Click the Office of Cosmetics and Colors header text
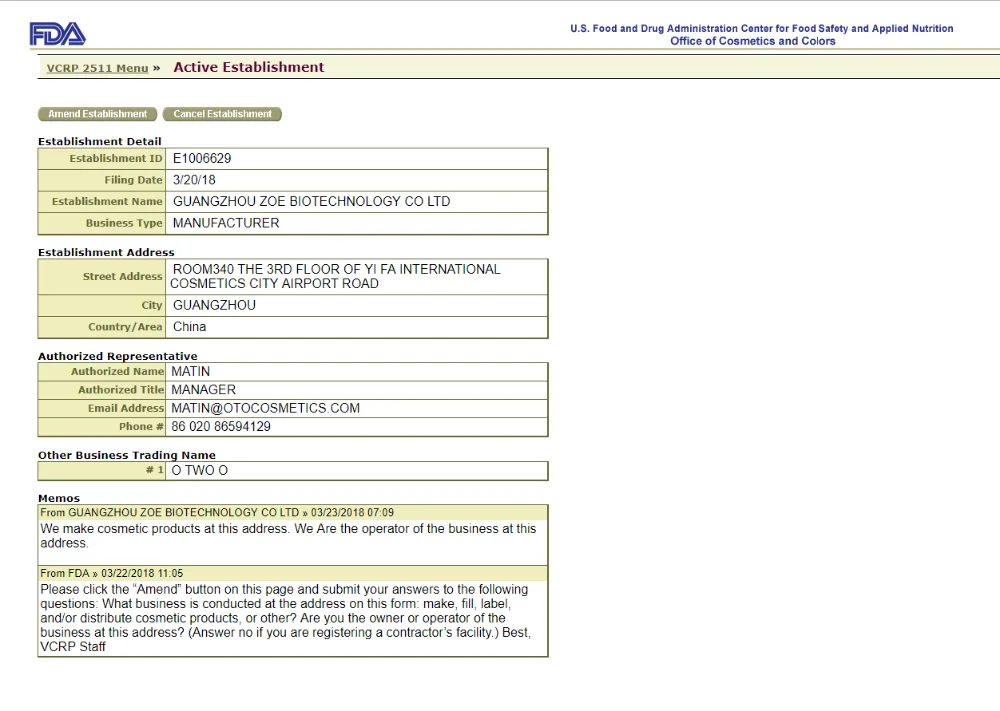 (x=753, y=41)
